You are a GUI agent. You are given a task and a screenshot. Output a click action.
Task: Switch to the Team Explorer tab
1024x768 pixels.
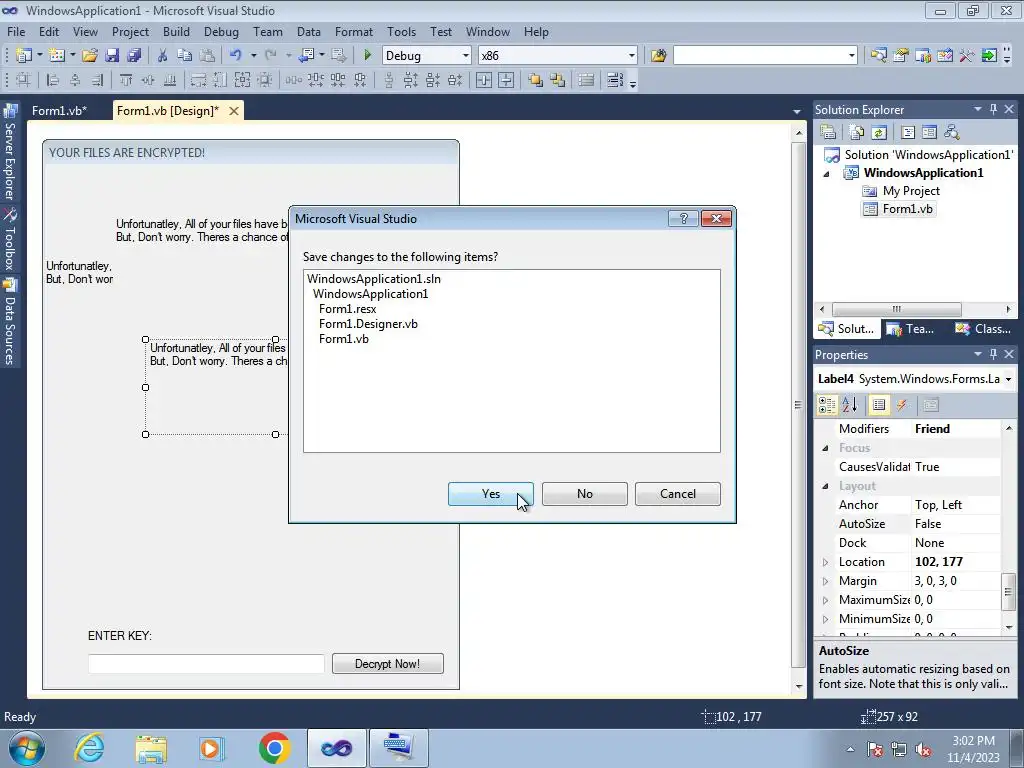(x=910, y=329)
